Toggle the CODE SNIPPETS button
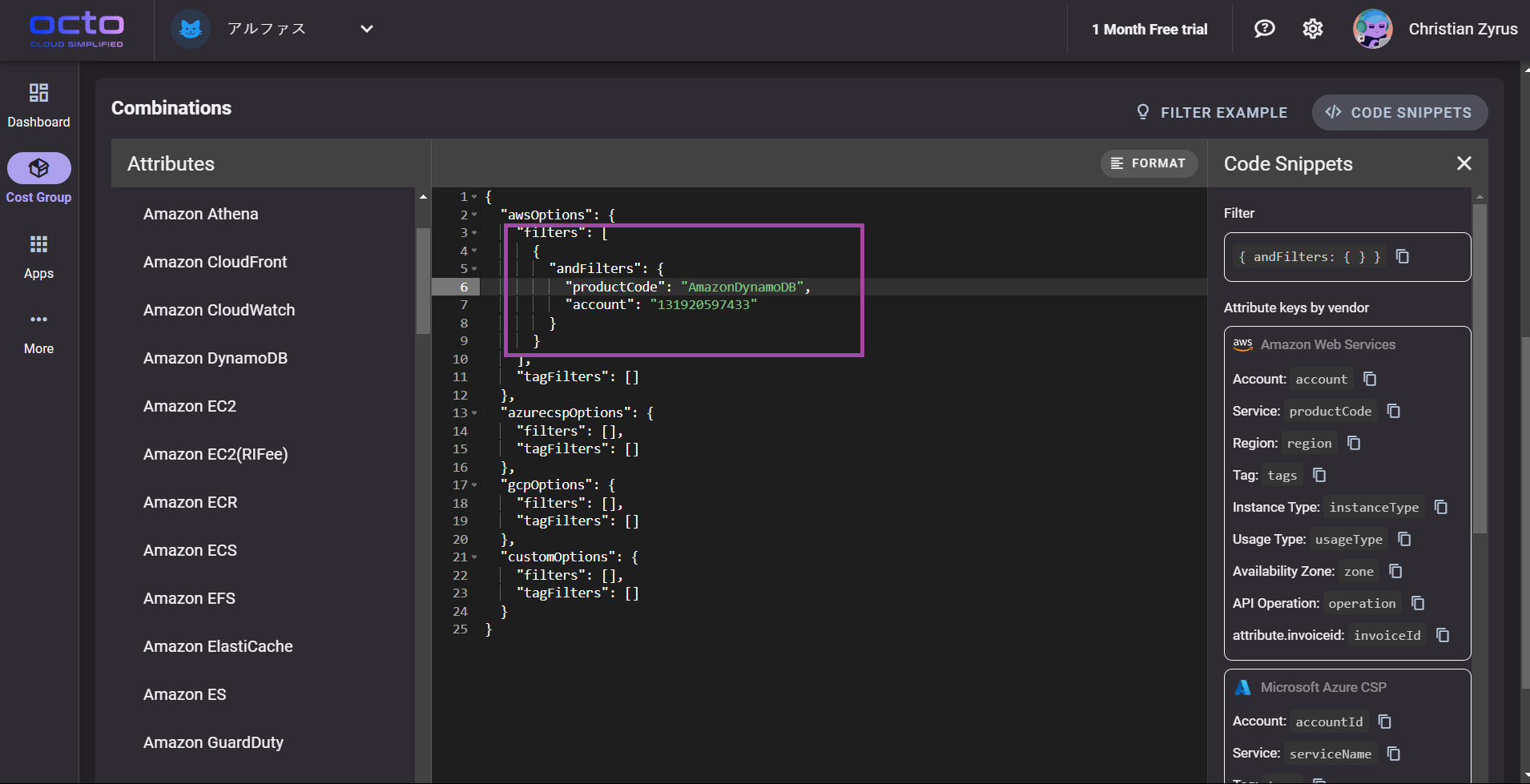 1399,112
